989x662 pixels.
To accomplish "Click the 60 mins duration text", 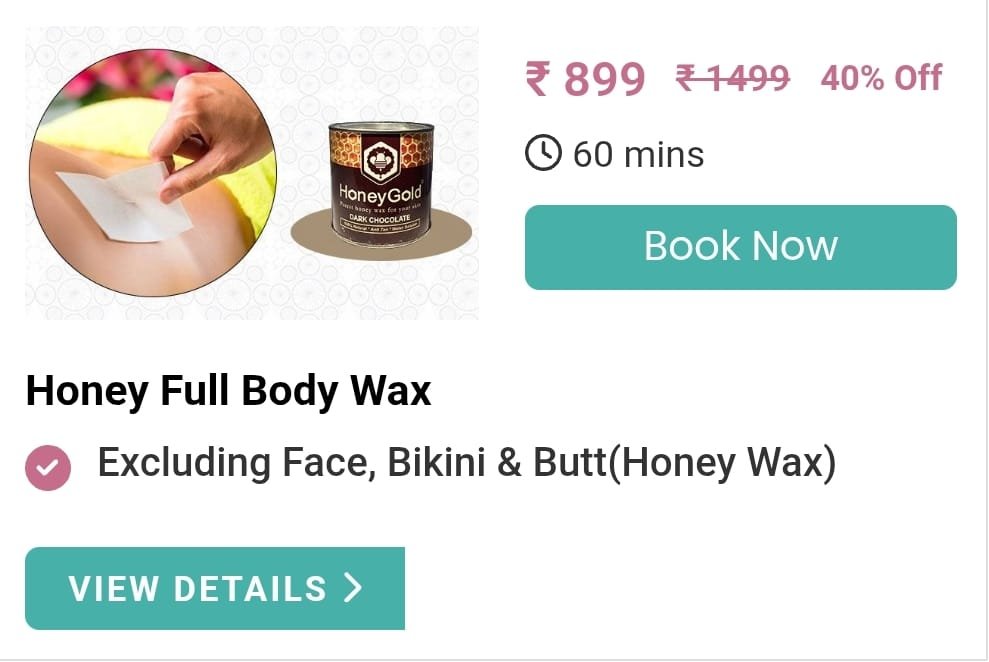I will (x=638, y=154).
